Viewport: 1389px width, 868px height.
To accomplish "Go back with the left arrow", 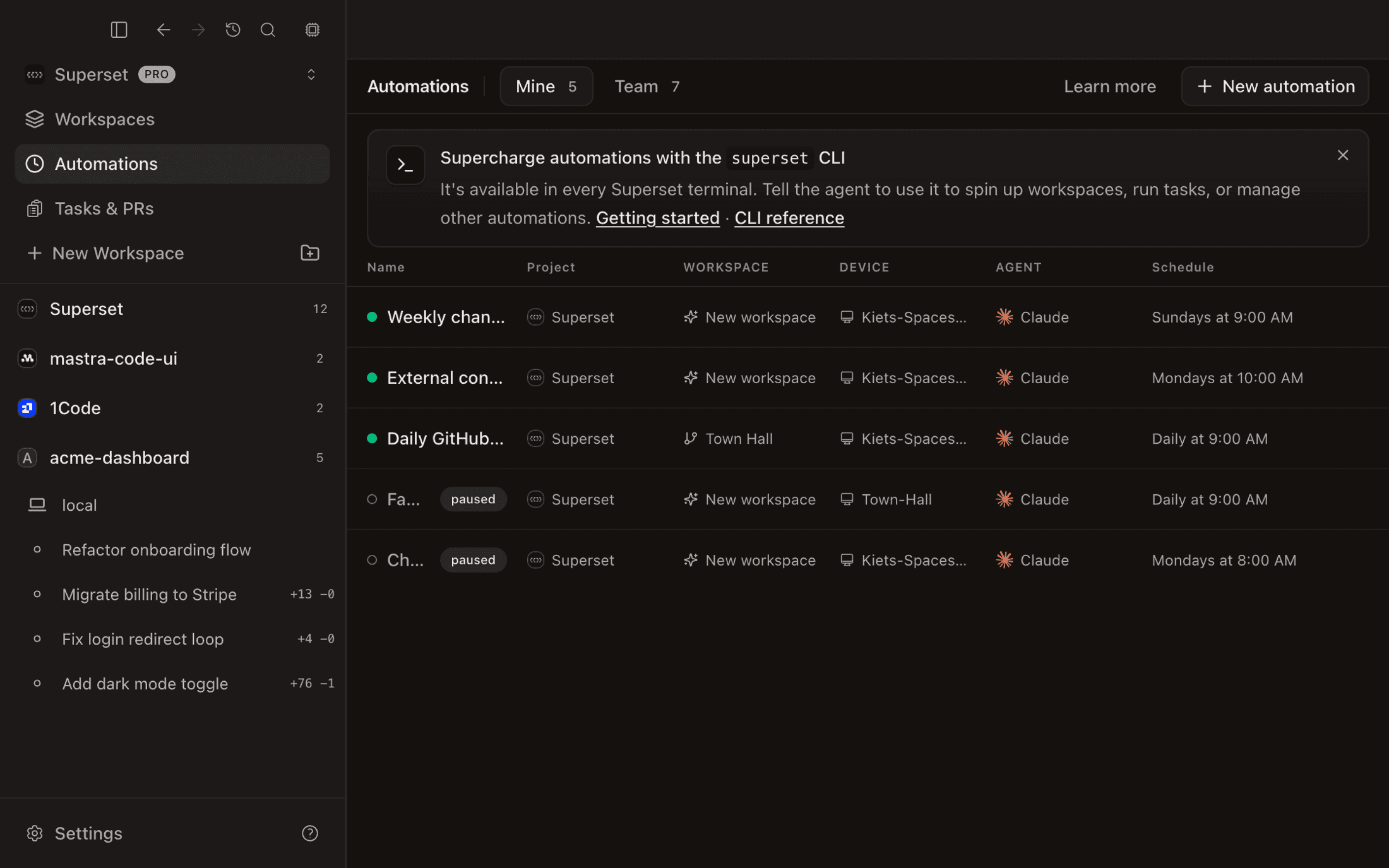I will 164,30.
